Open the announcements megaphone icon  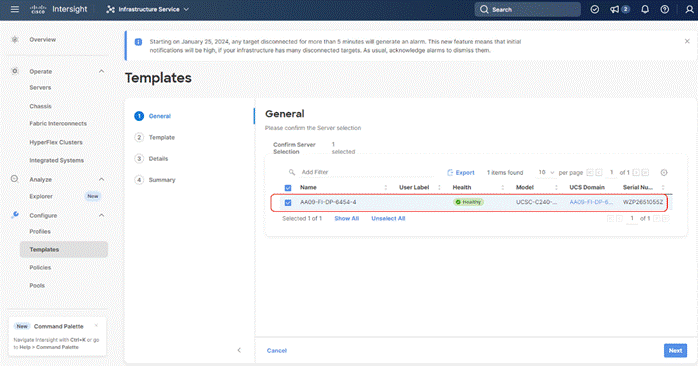[x=615, y=9]
